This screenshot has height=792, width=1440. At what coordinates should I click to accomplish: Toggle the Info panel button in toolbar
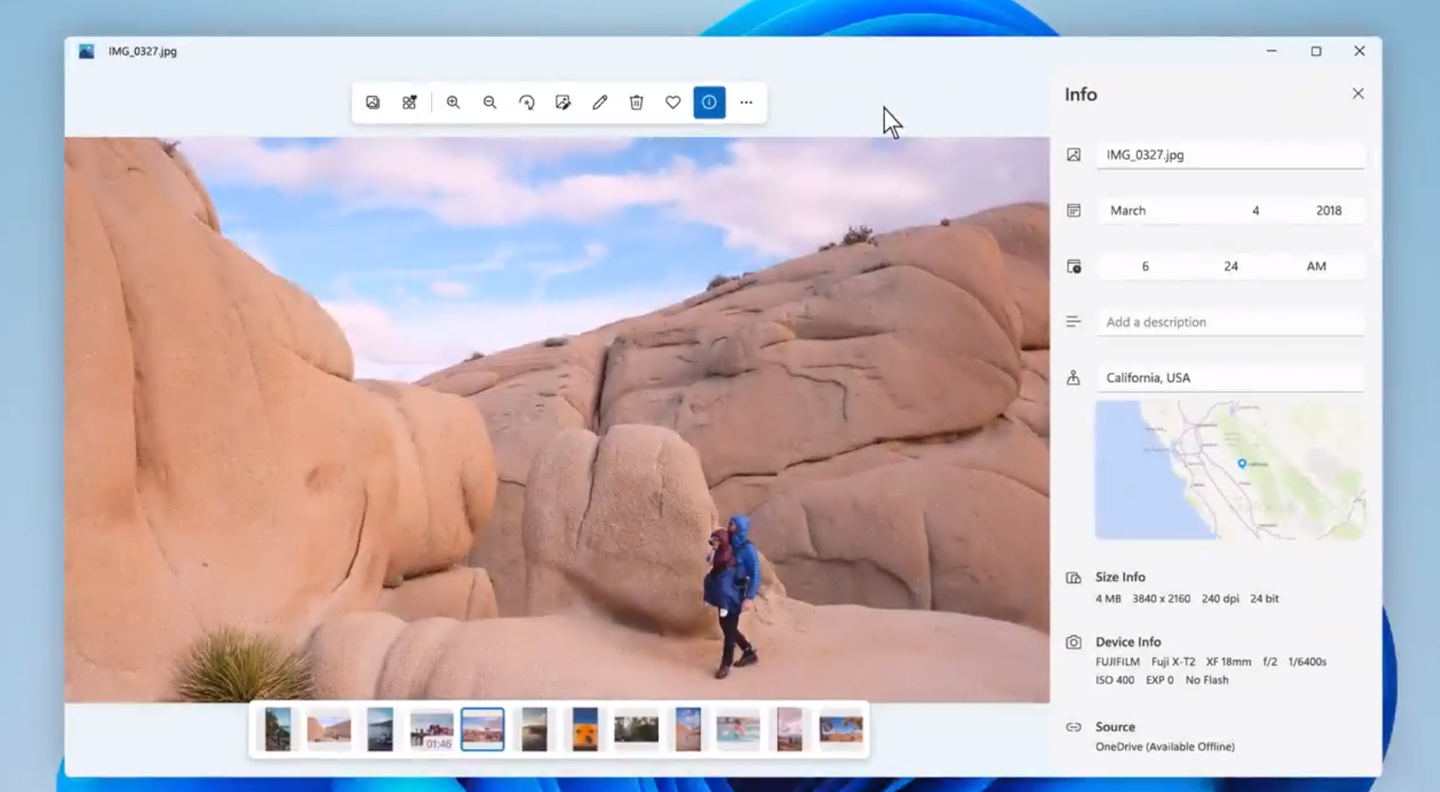(x=709, y=102)
